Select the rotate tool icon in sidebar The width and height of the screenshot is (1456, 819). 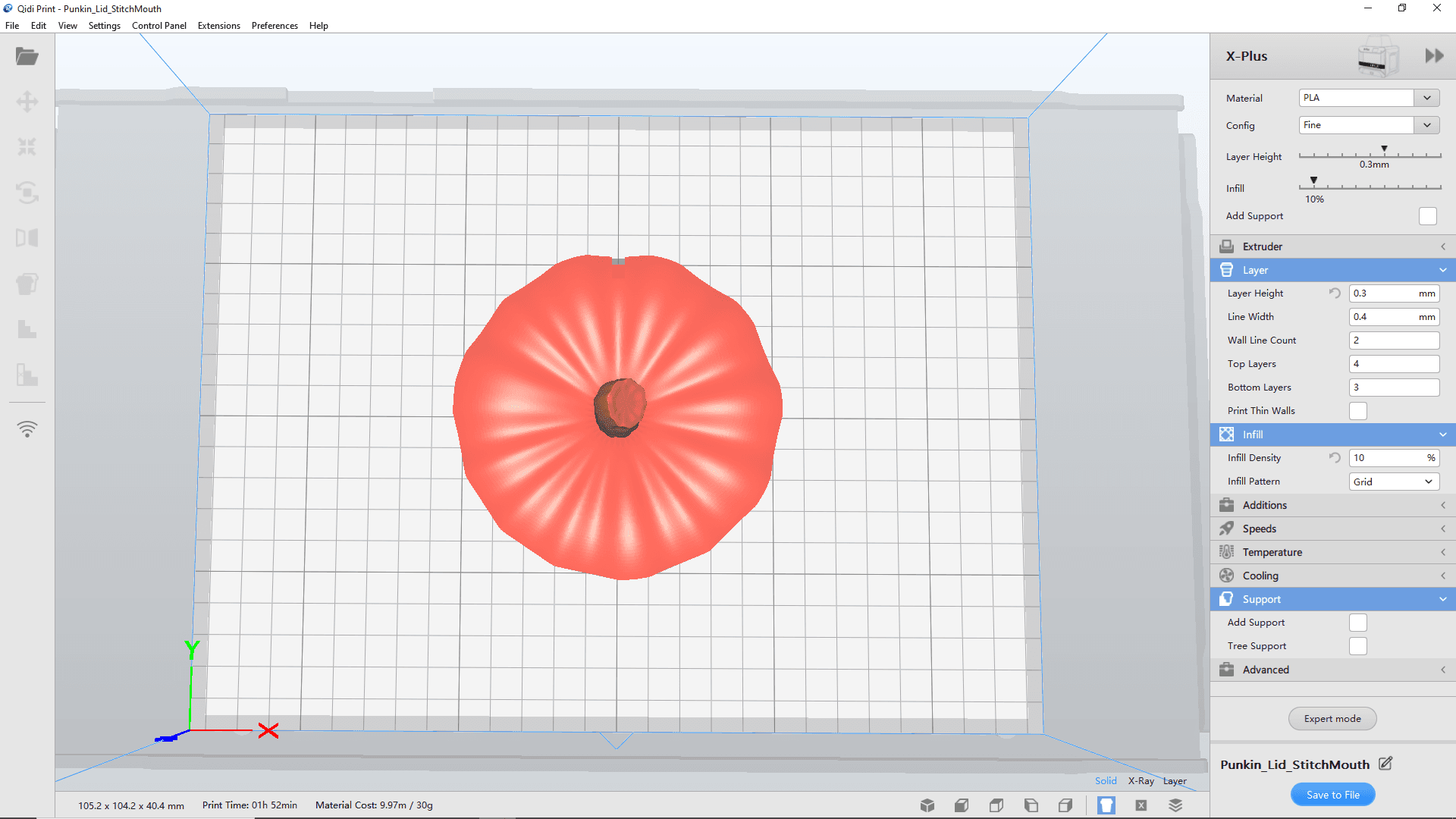27,192
